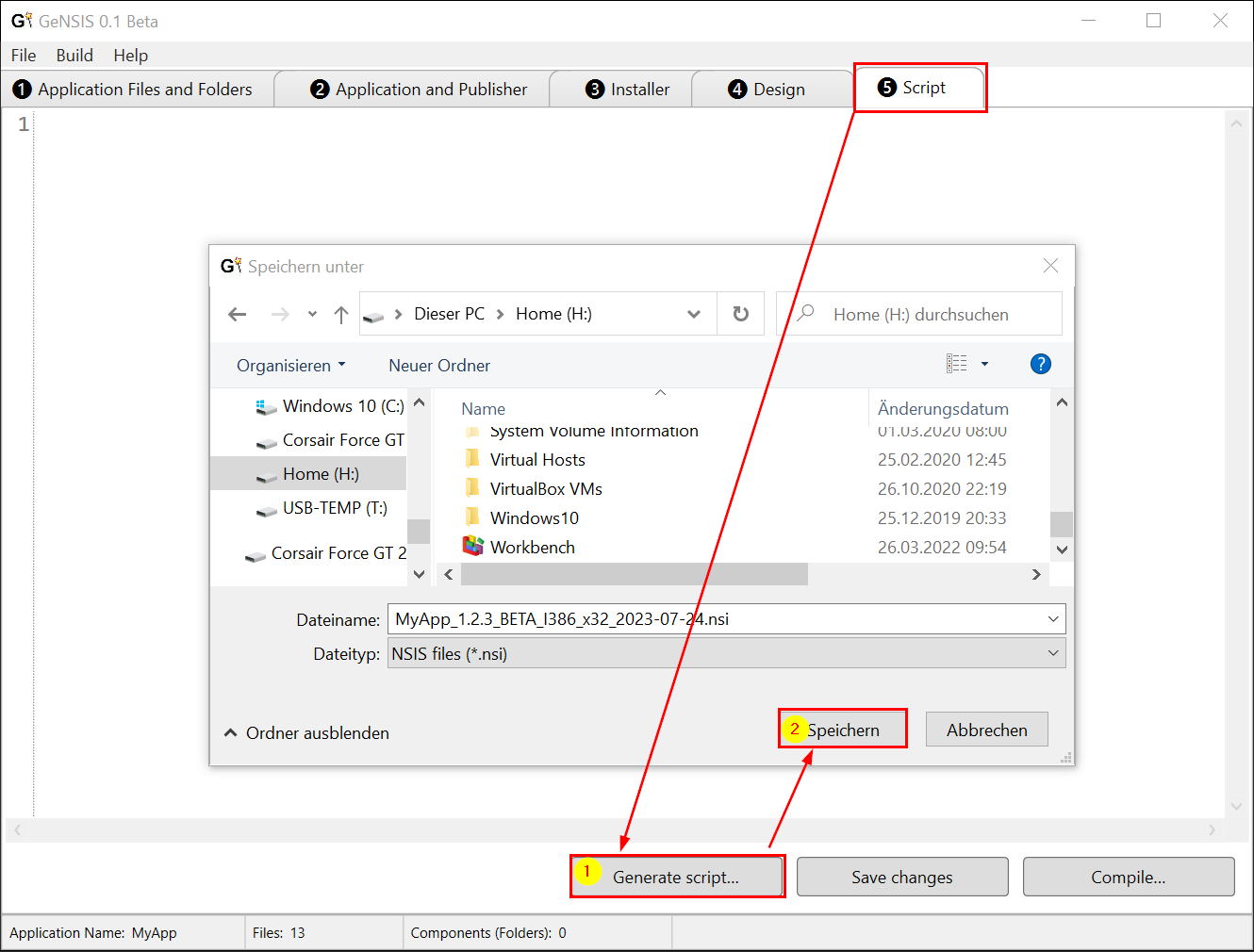Select the Workbench folder

533,548
